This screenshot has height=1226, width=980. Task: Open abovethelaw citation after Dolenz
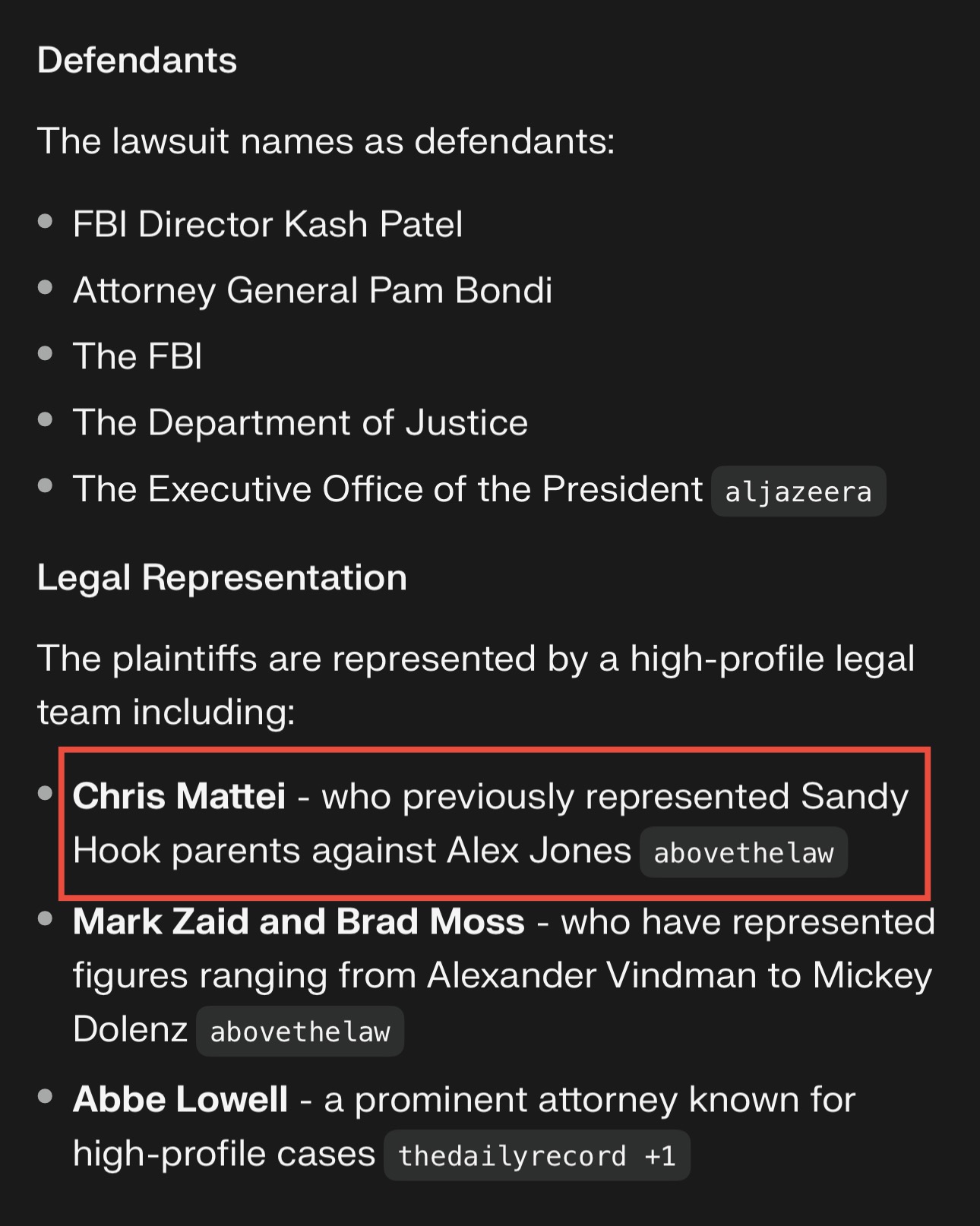click(299, 1031)
